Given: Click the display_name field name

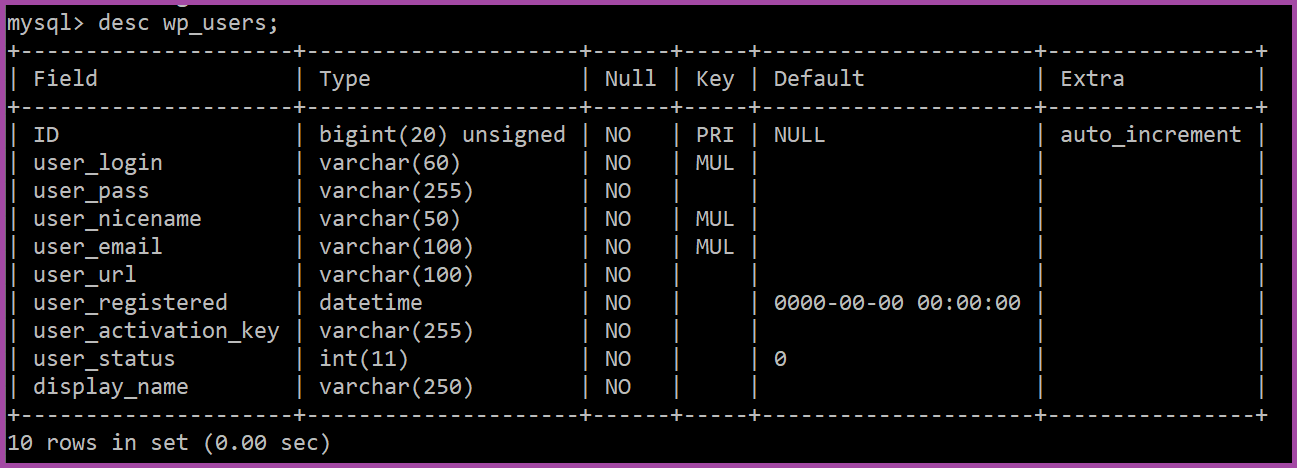Looking at the screenshot, I should pyautogui.click(x=111, y=387).
